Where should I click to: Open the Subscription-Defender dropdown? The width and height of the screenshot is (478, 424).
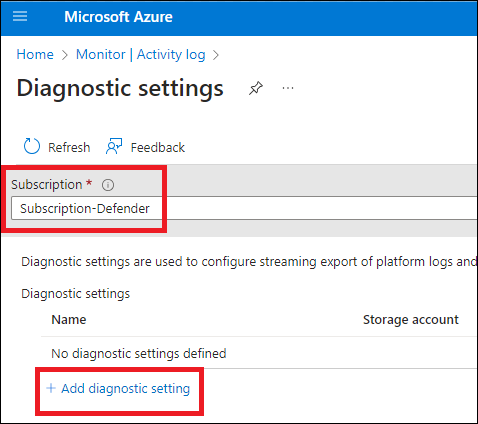244,208
